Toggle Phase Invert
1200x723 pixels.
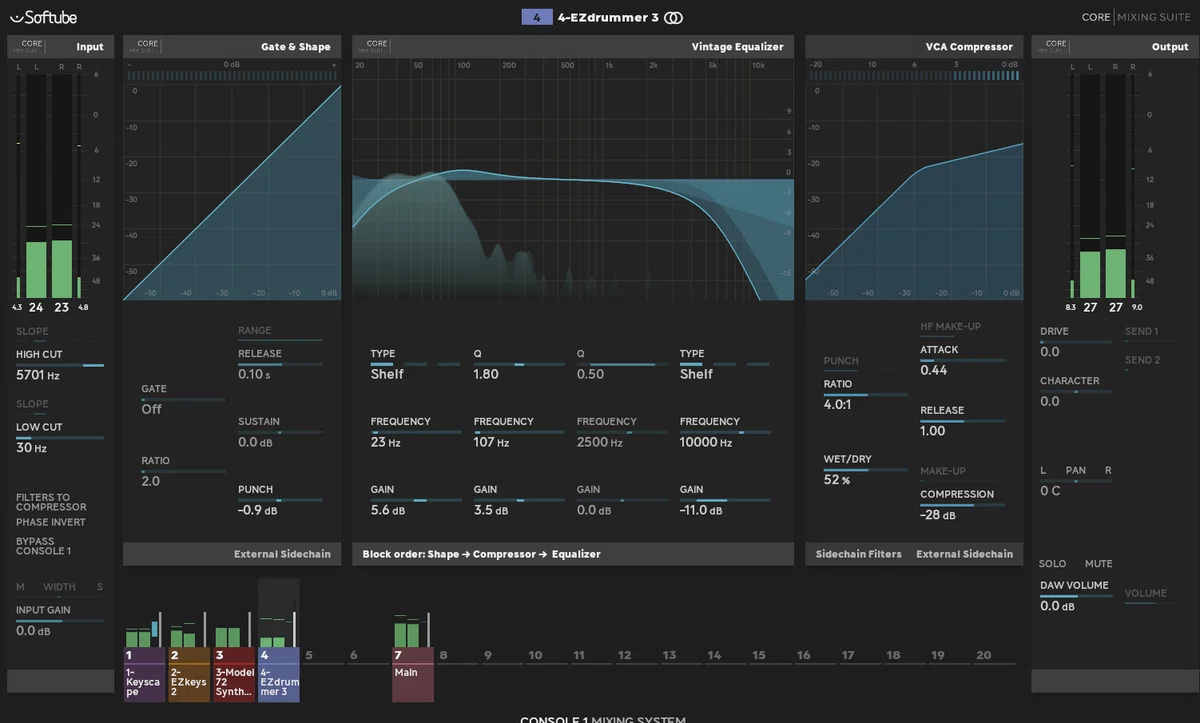tap(51, 522)
